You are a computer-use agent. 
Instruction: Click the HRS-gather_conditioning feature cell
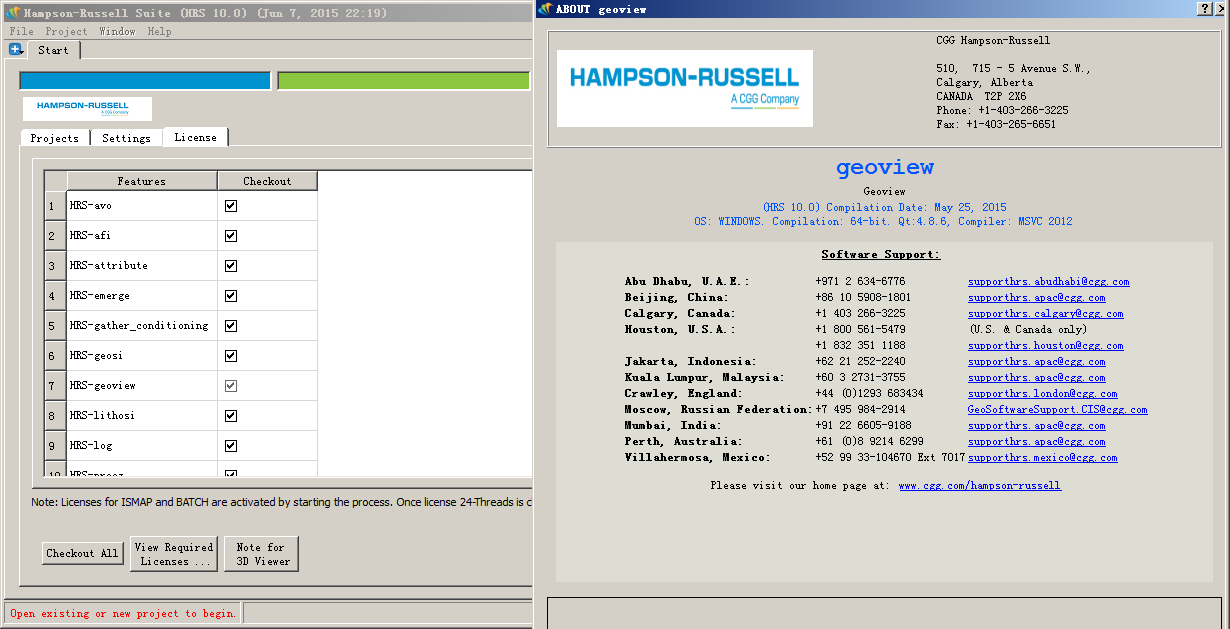click(142, 326)
